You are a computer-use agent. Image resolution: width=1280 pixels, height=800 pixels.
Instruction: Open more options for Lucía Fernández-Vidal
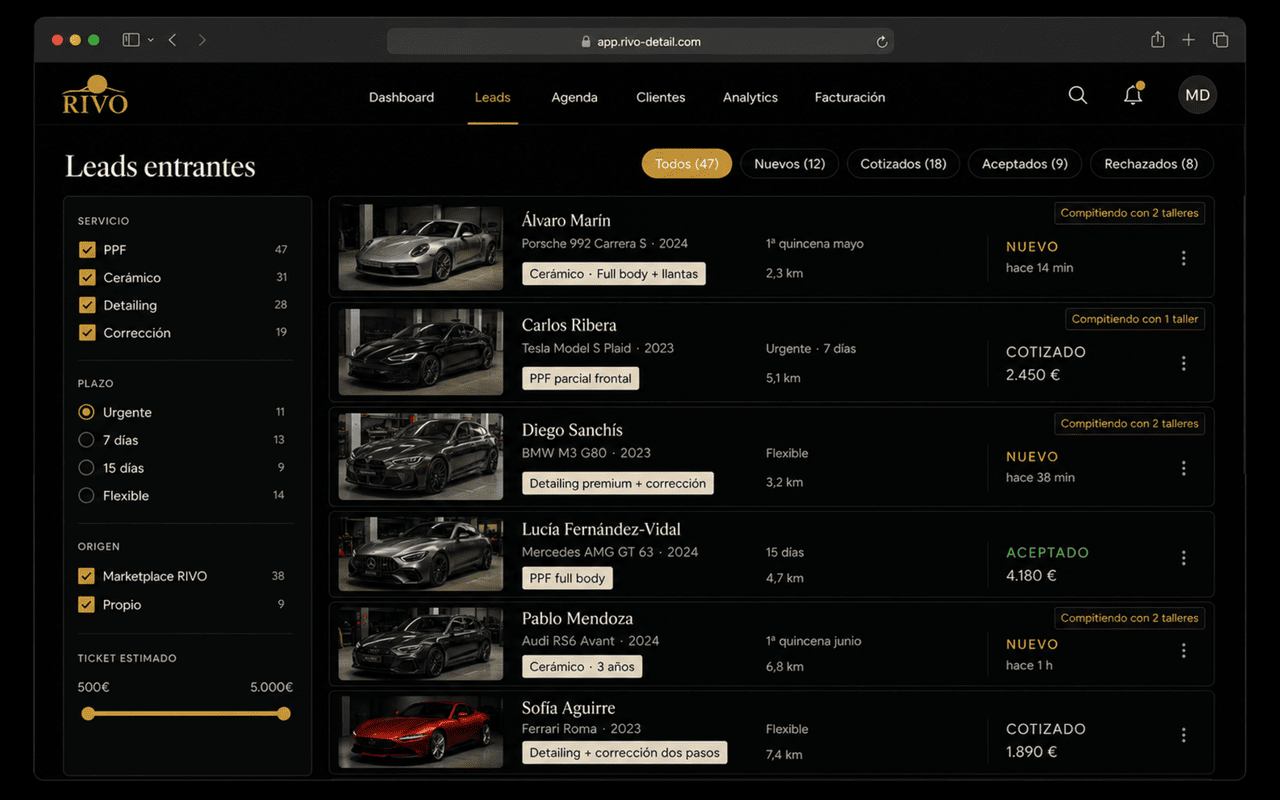pyautogui.click(x=1183, y=558)
